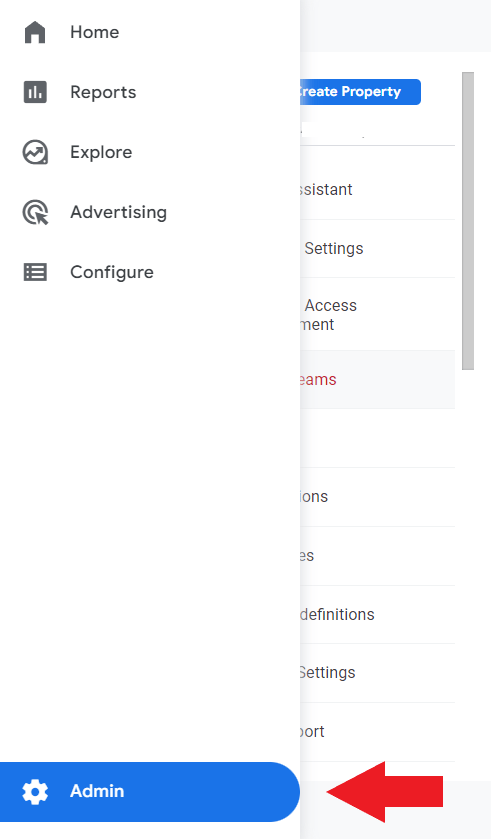Open the Custom definitions entry

(x=378, y=615)
